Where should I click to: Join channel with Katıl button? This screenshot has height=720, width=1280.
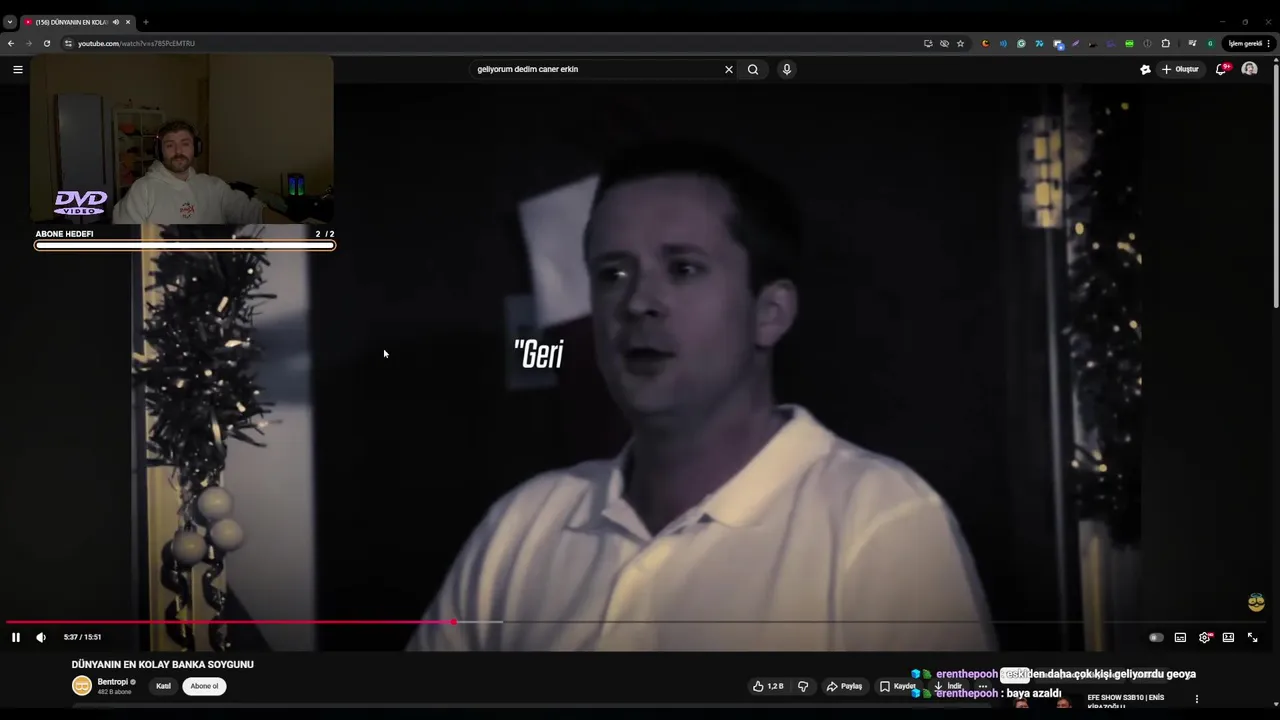[x=163, y=686]
